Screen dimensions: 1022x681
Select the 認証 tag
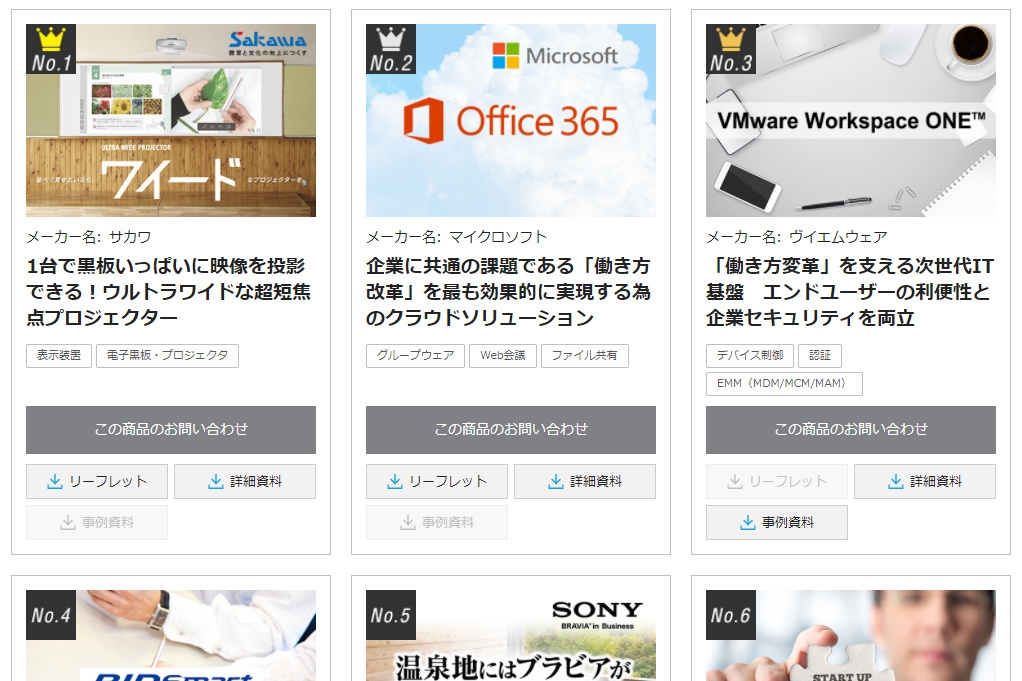(x=820, y=356)
